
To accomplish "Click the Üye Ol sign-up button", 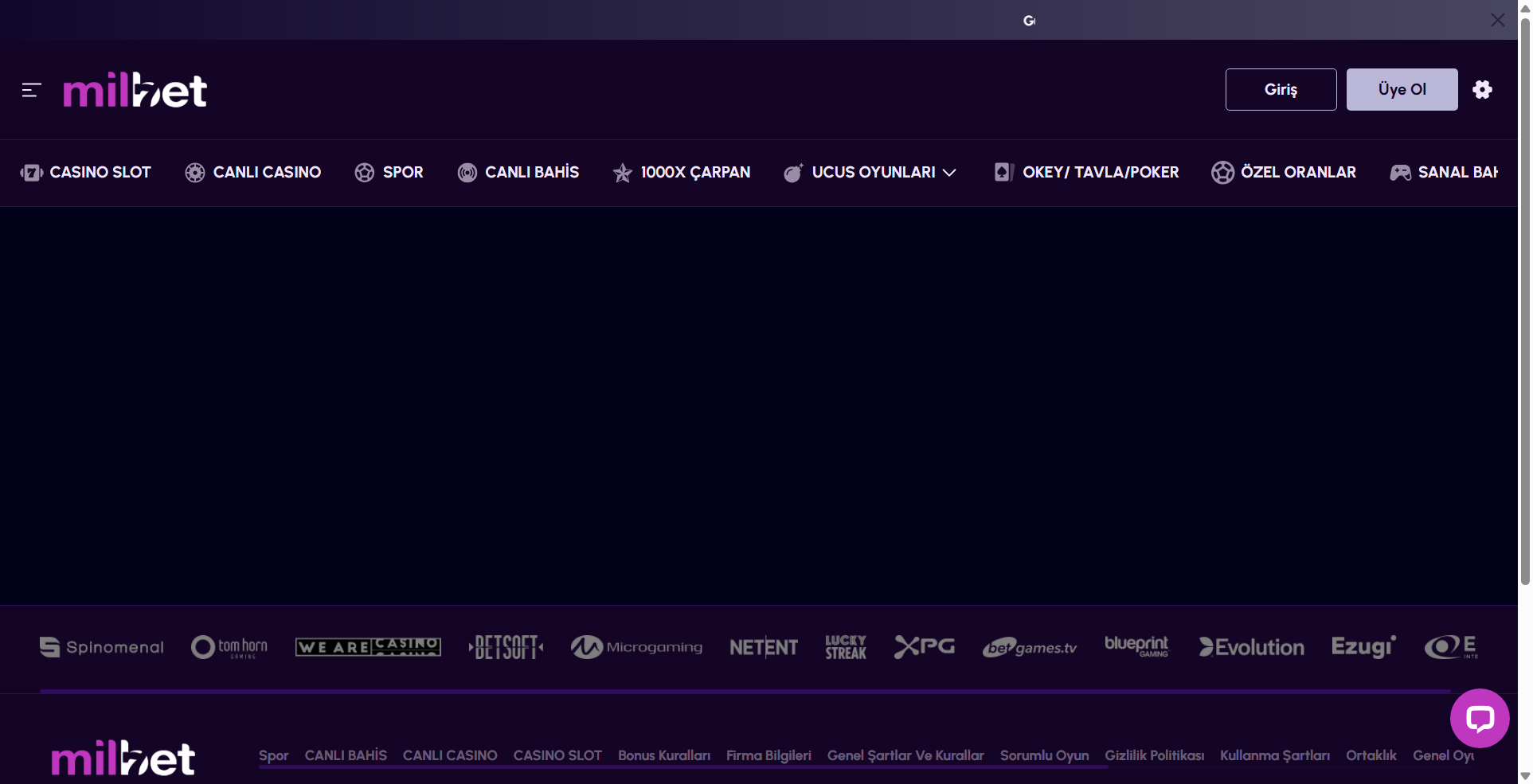I will (1402, 89).
